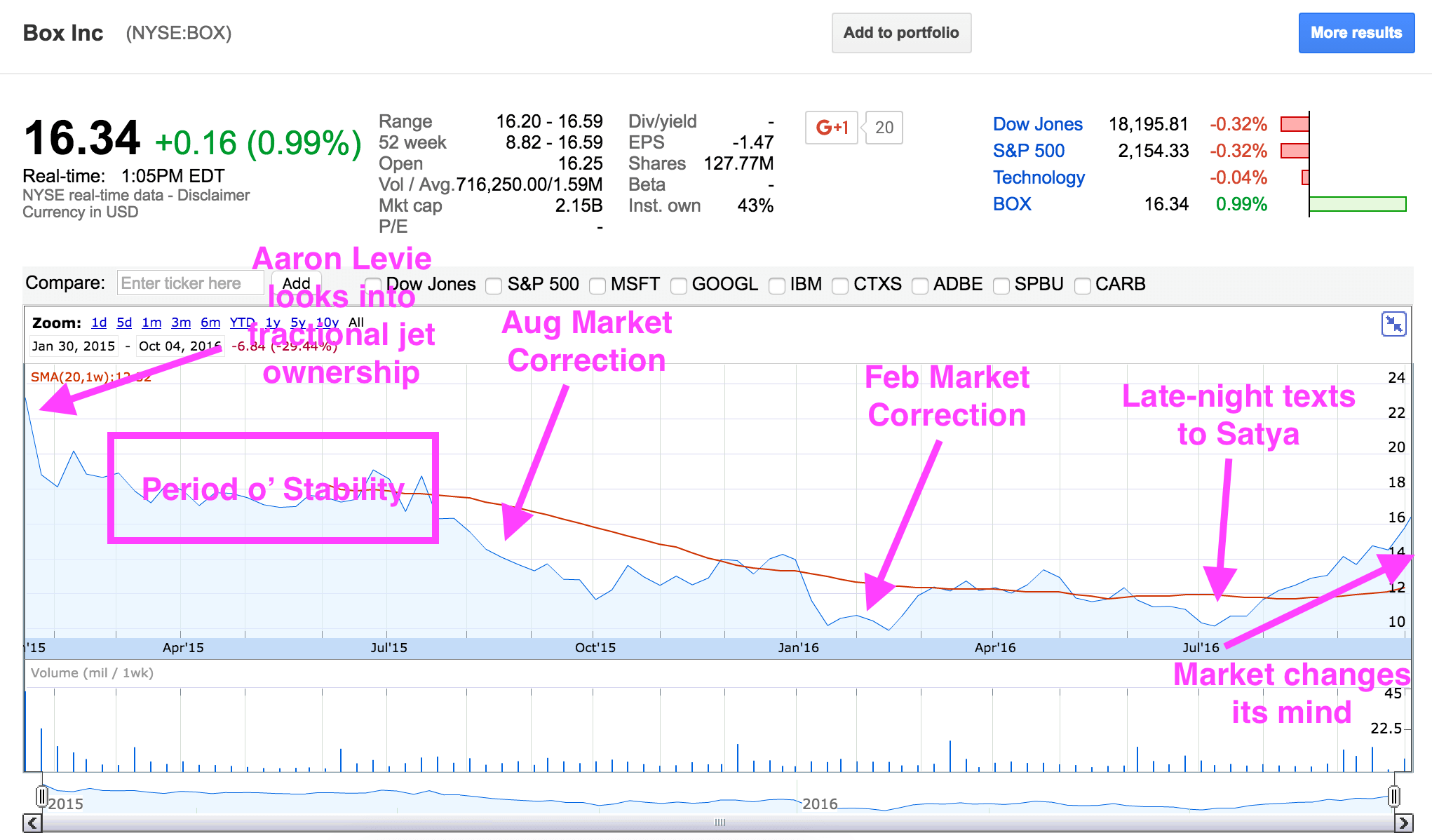
Task: Open More results
Action: click(1356, 33)
